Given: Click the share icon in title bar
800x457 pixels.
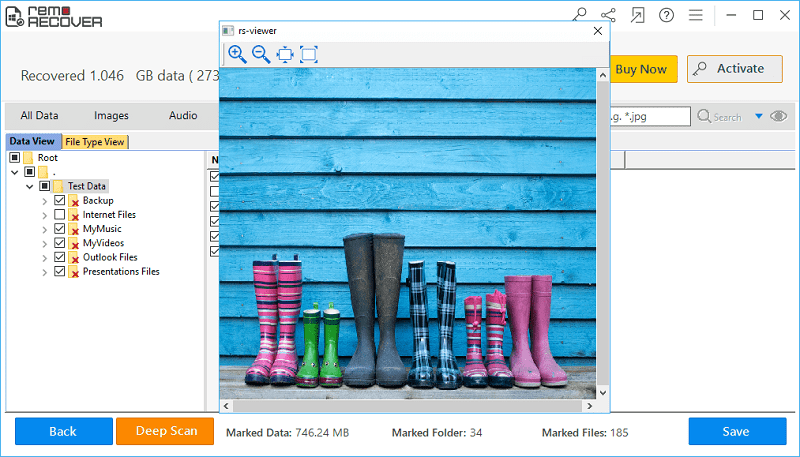Looking at the screenshot, I should click(x=608, y=15).
